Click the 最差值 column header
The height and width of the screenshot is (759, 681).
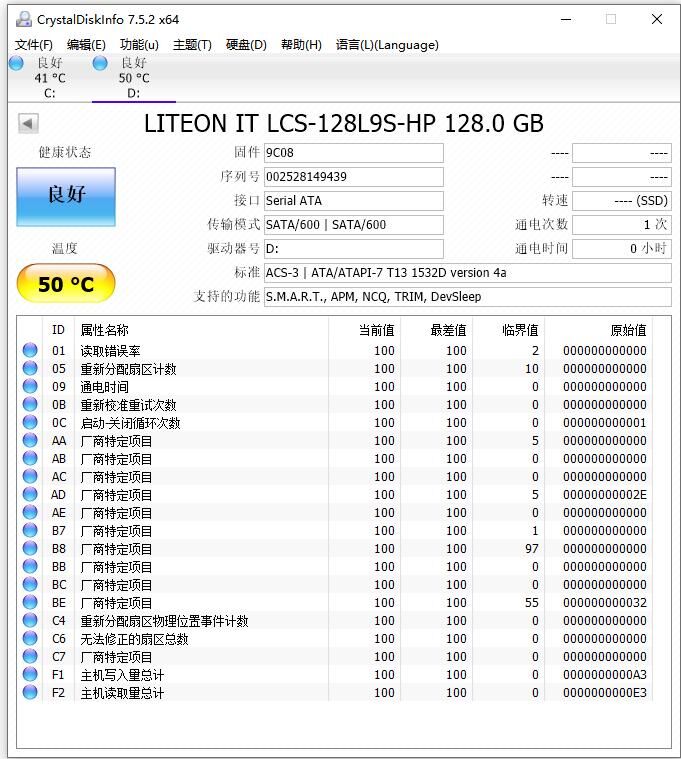pyautogui.click(x=437, y=330)
